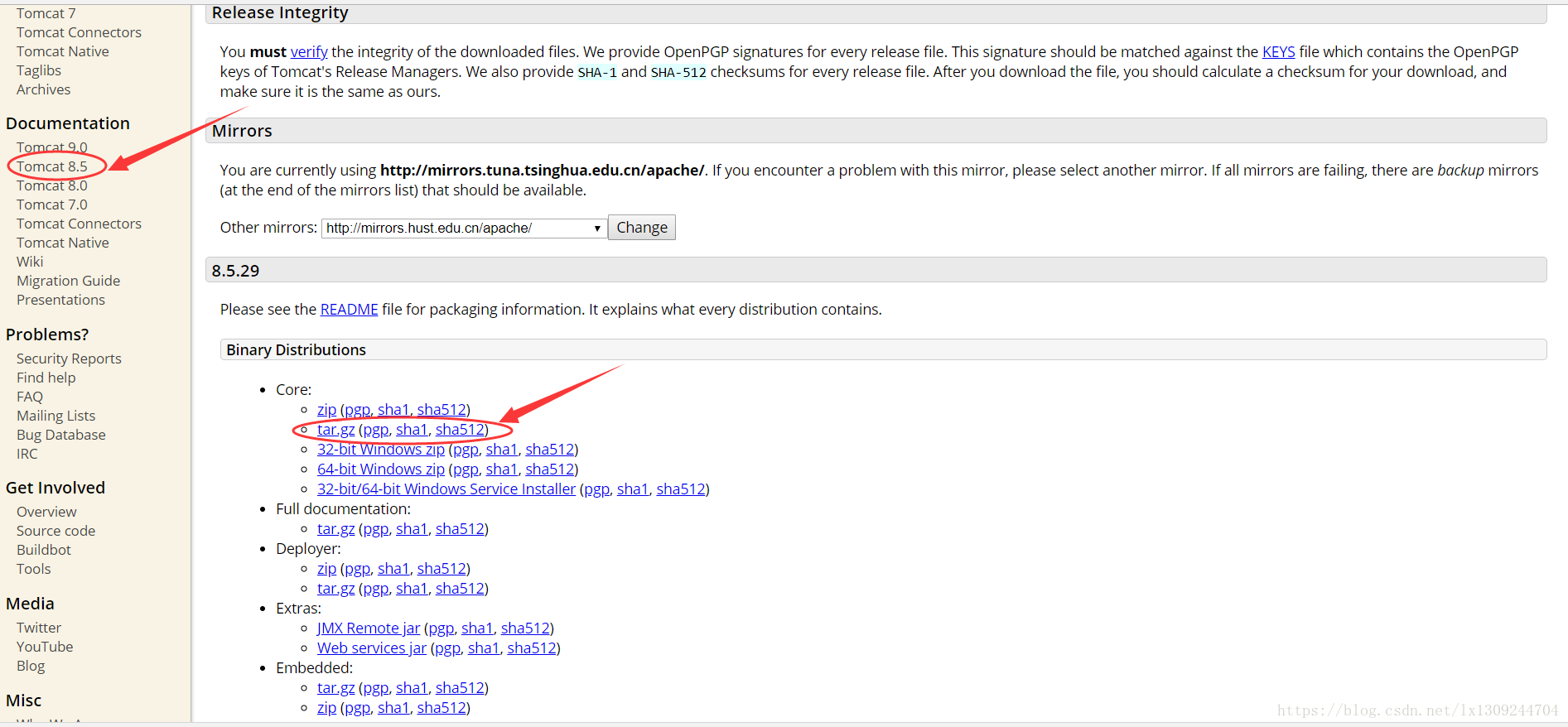Viewport: 1568px width, 727px height.
Task: Open sha1 for Embedded zip
Action: [x=393, y=708]
